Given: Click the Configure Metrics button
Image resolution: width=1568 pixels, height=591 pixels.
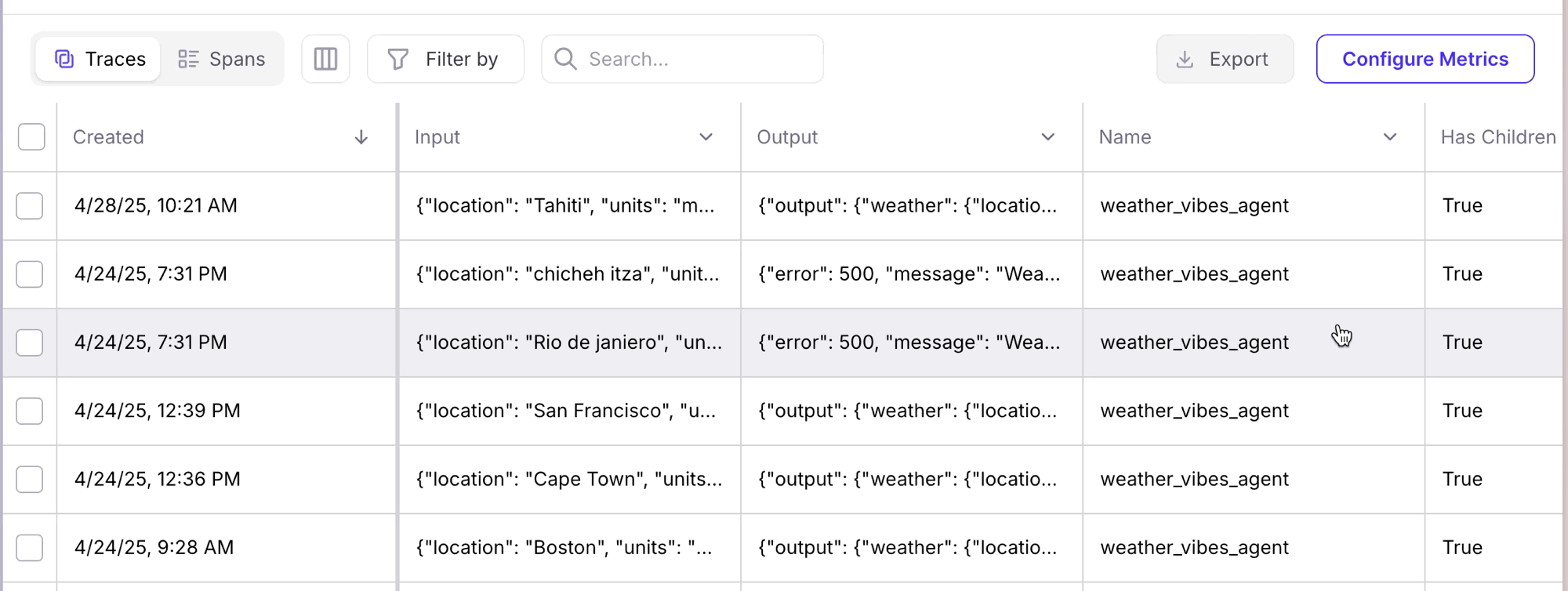Looking at the screenshot, I should 1425,59.
